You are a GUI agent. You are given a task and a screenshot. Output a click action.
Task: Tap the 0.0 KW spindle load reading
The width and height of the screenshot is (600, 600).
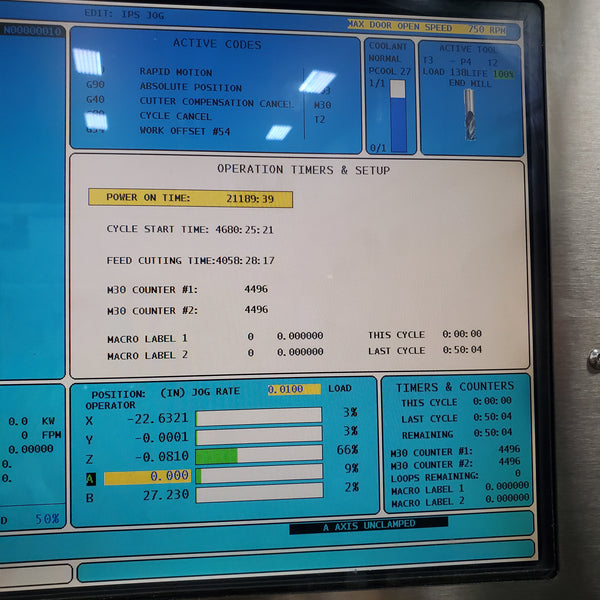(x=31, y=421)
